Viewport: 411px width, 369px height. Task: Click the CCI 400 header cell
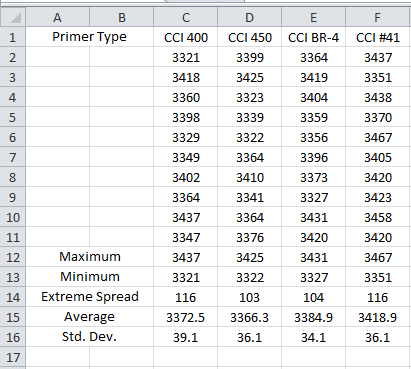coord(186,37)
